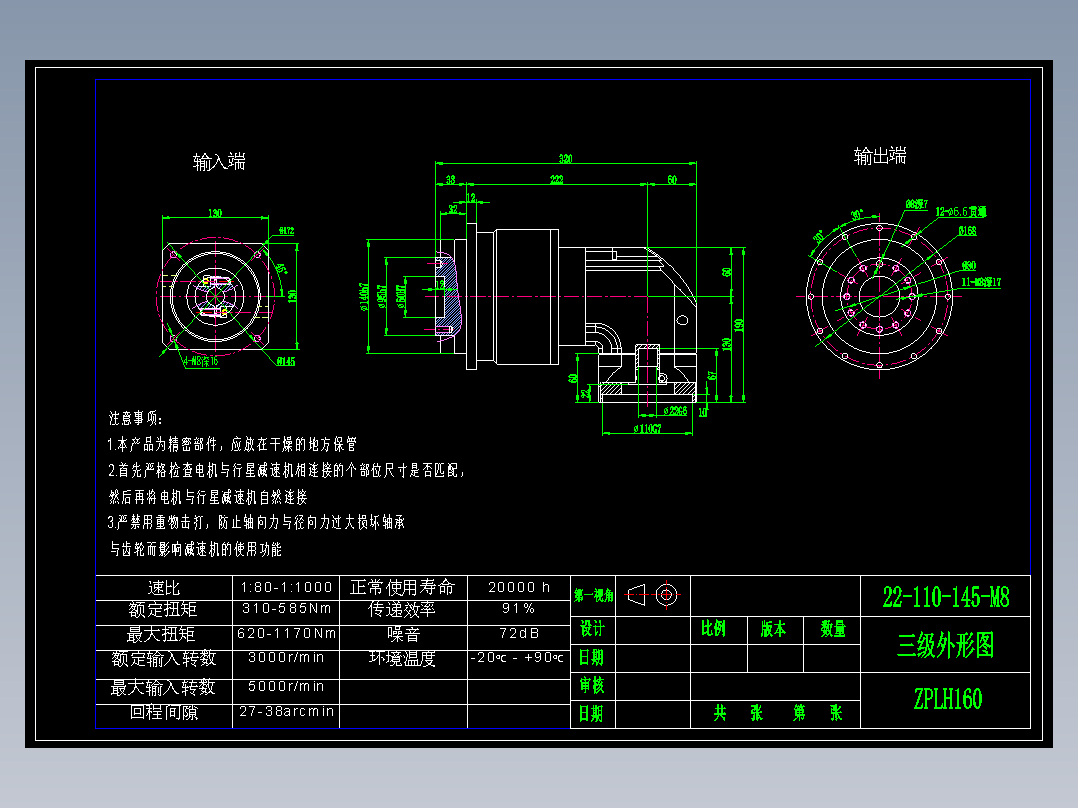Select the first-angle projection cone symbol
Screen dimensions: 1078x808
636,595
